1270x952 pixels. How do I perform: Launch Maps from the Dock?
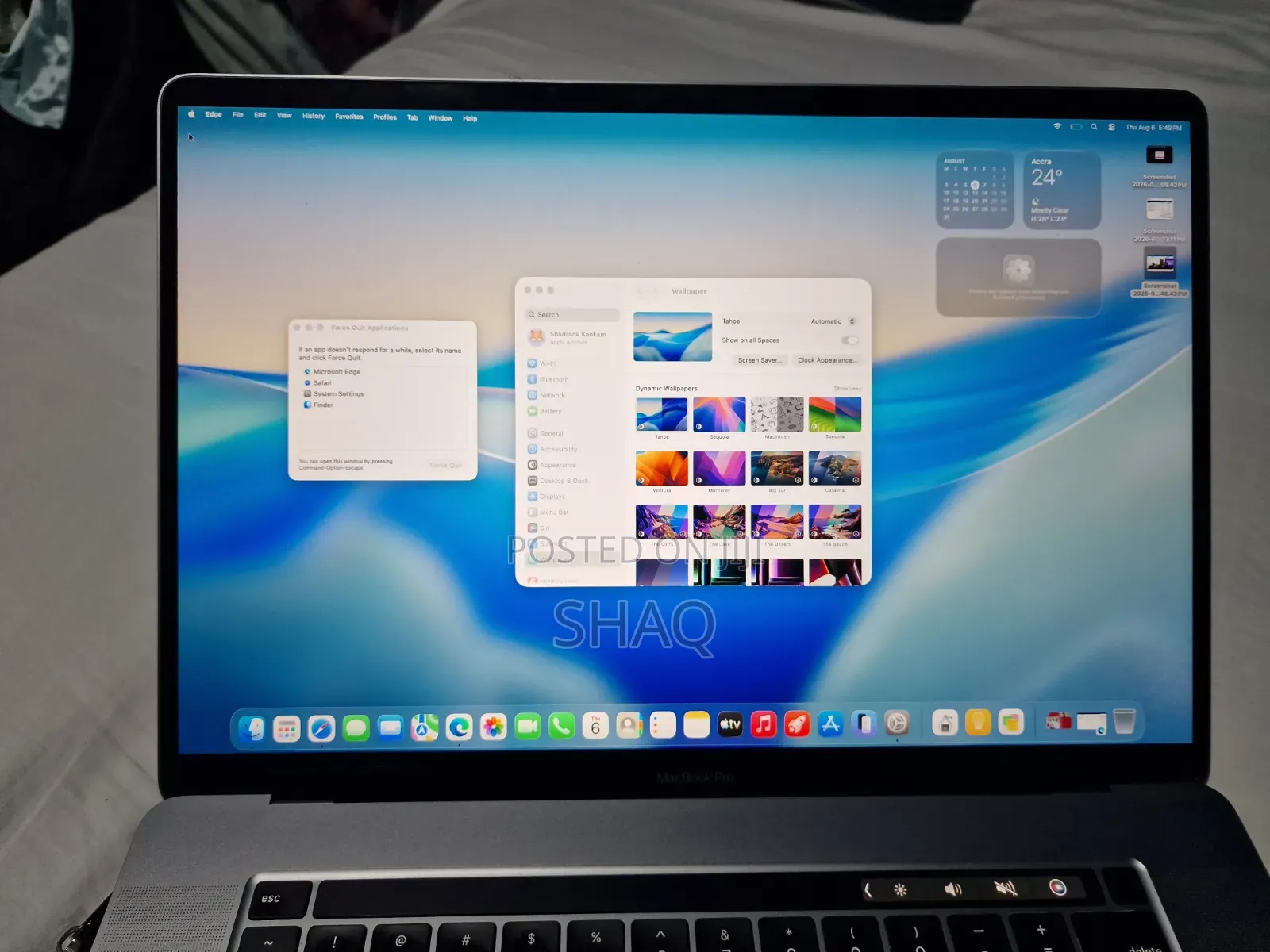tap(425, 727)
